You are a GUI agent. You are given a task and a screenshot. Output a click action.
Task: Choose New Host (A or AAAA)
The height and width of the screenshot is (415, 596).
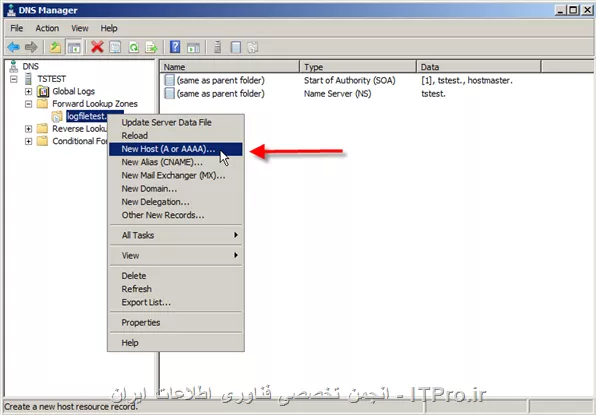click(x=176, y=149)
